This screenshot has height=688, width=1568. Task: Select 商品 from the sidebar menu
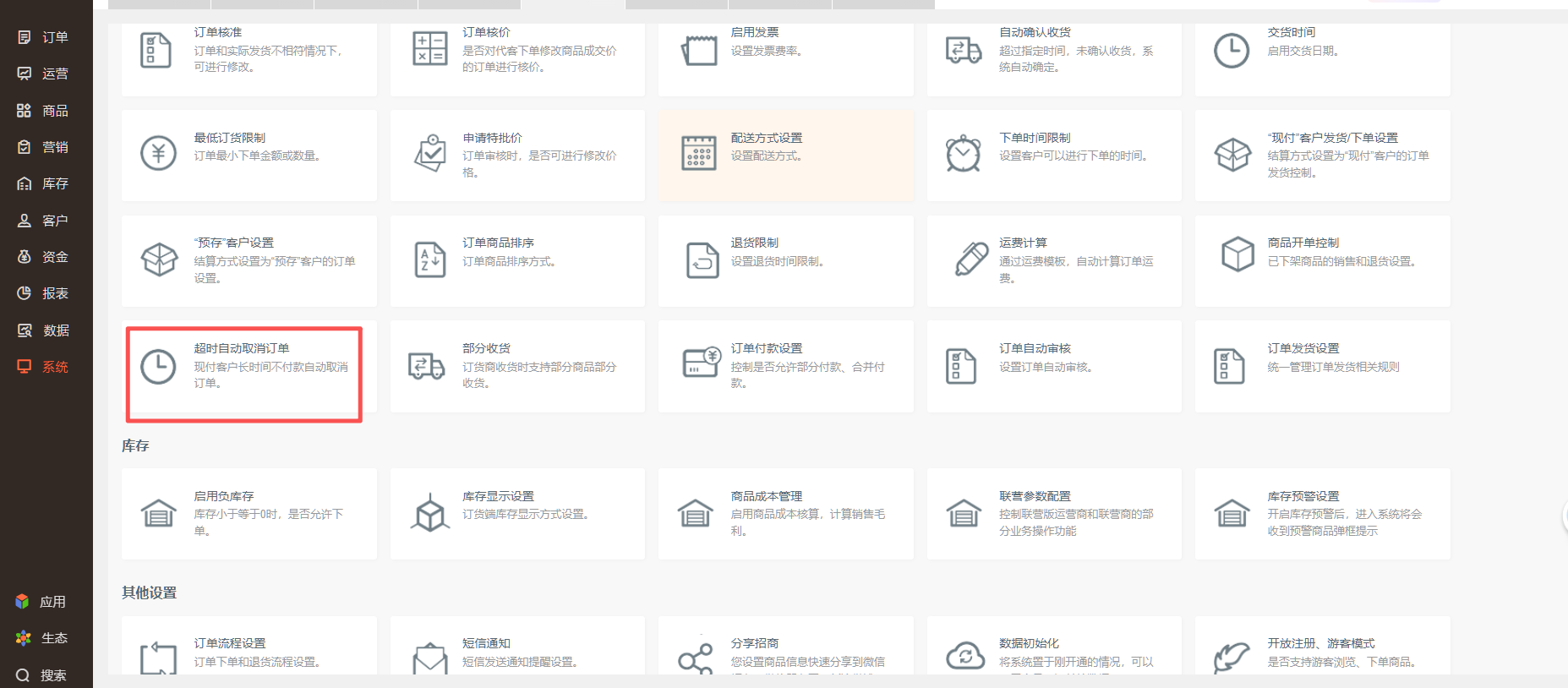tap(43, 111)
